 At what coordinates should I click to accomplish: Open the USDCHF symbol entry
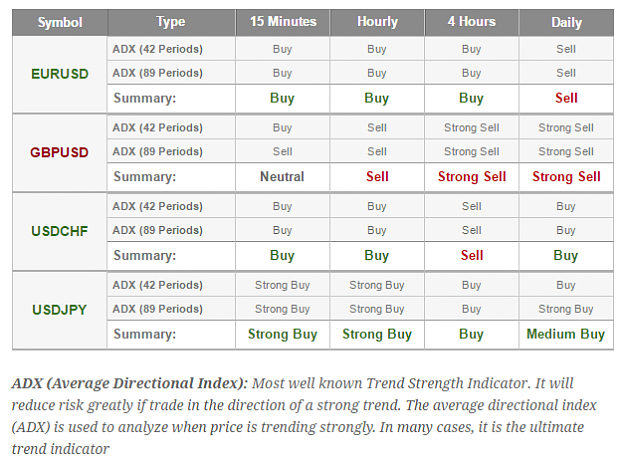[59, 231]
